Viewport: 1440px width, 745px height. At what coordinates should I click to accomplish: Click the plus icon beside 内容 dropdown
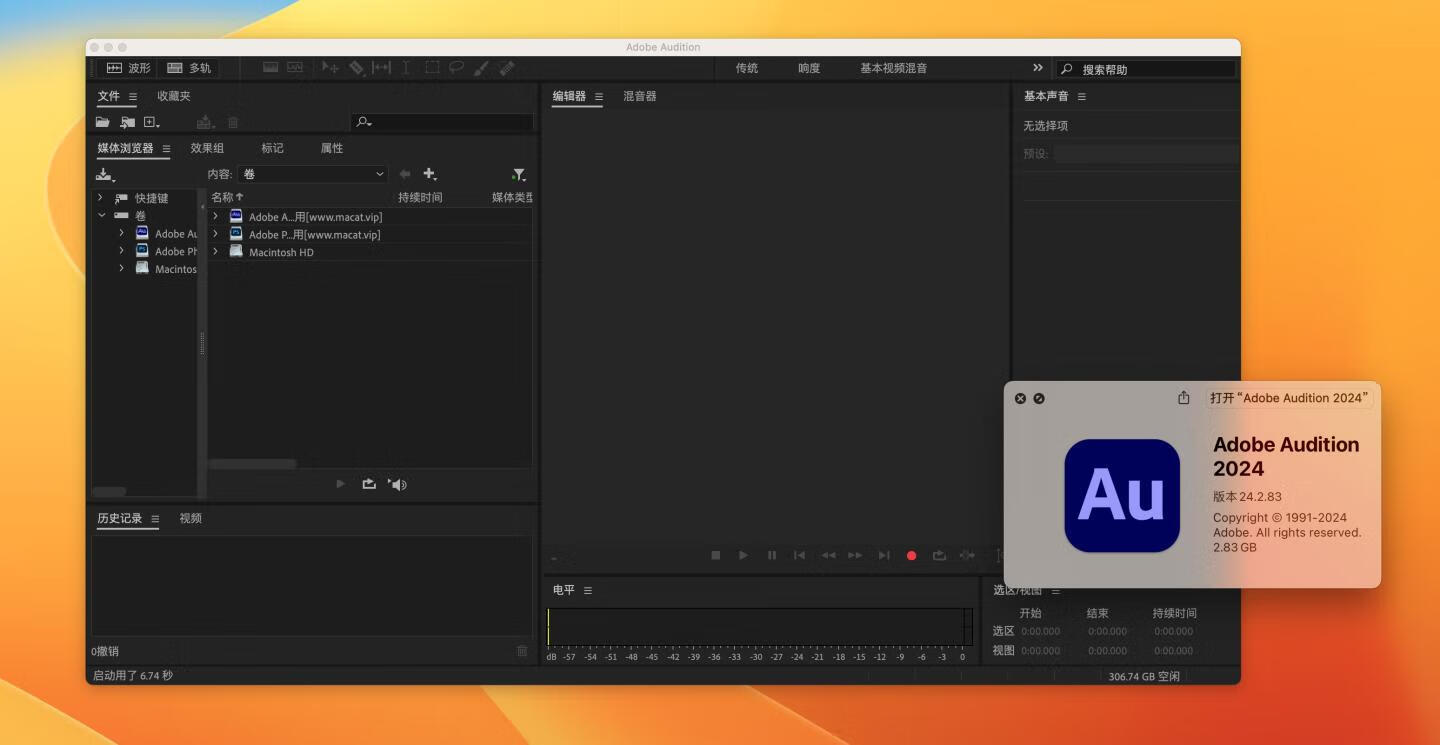coord(430,174)
